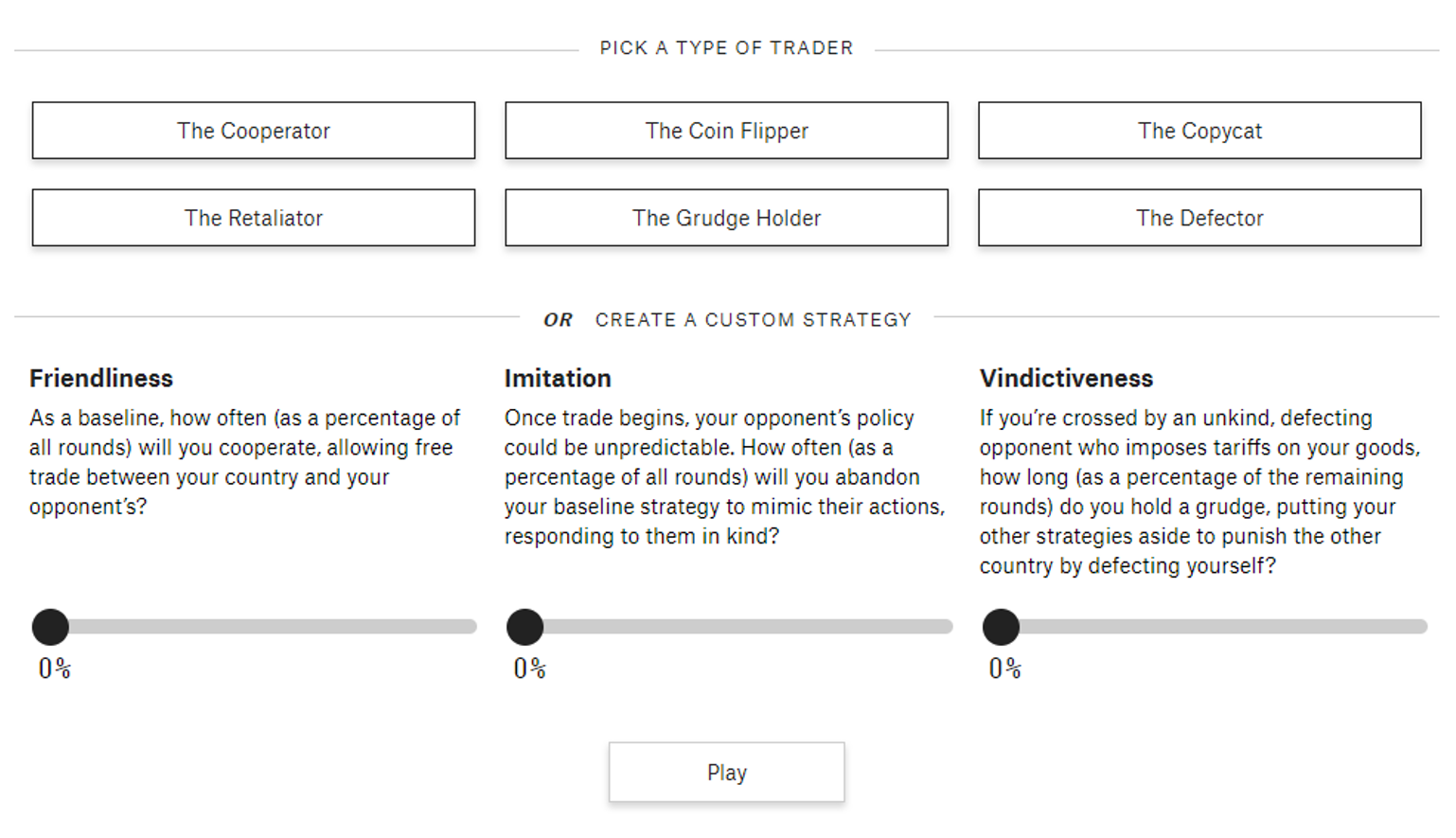The image size is (1456, 838).
Task: Click the Vindictiveness slider handle
Action: 1001,627
